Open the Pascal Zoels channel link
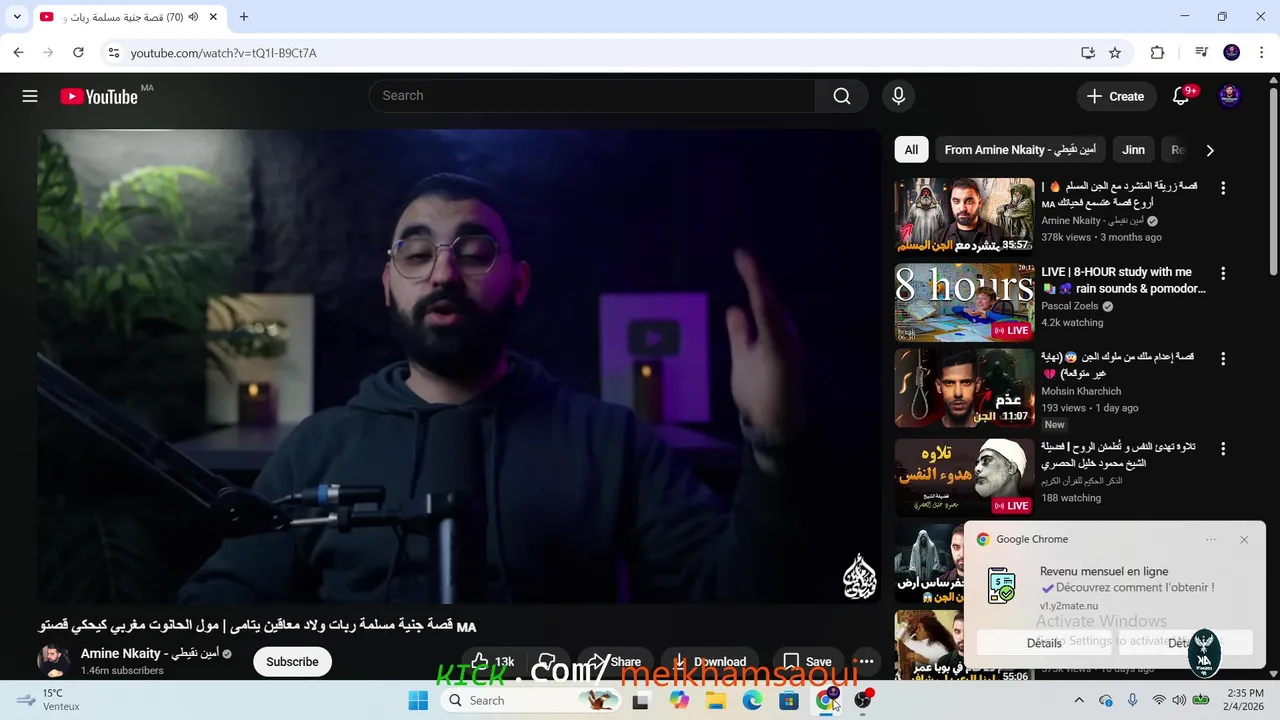The image size is (1280, 720). (x=1069, y=306)
